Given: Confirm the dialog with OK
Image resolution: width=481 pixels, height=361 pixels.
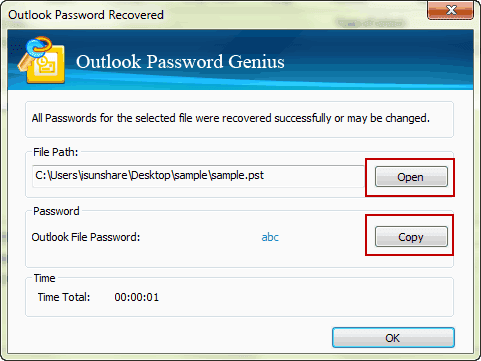Looking at the screenshot, I should (393, 338).
